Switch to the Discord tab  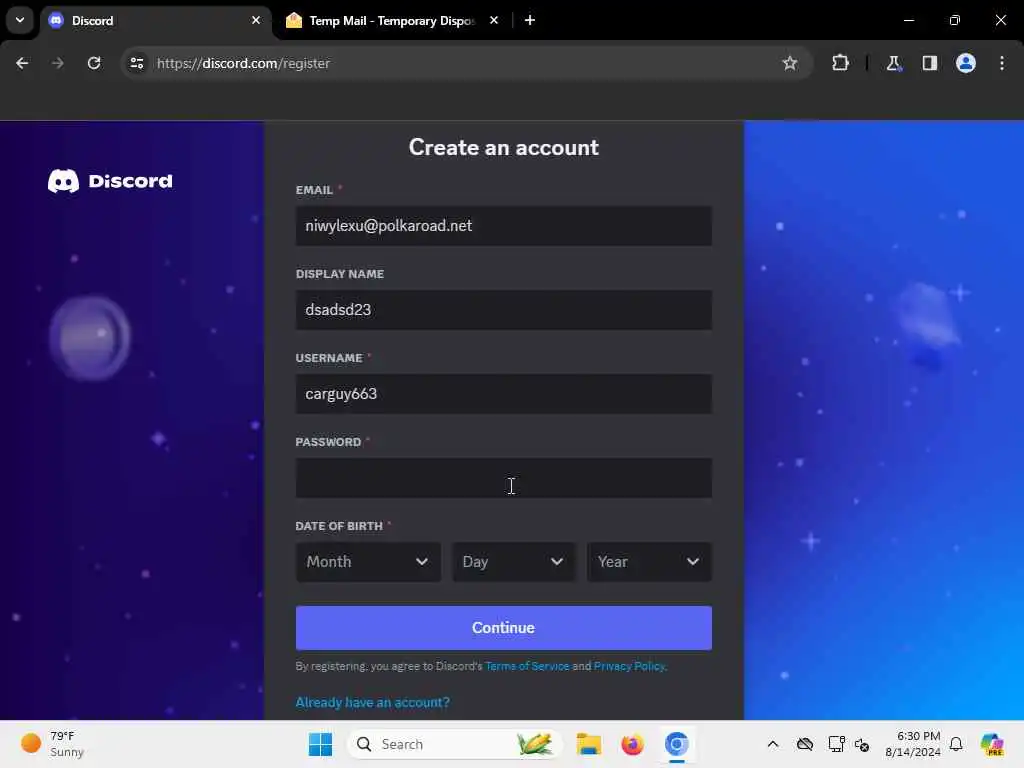click(155, 20)
